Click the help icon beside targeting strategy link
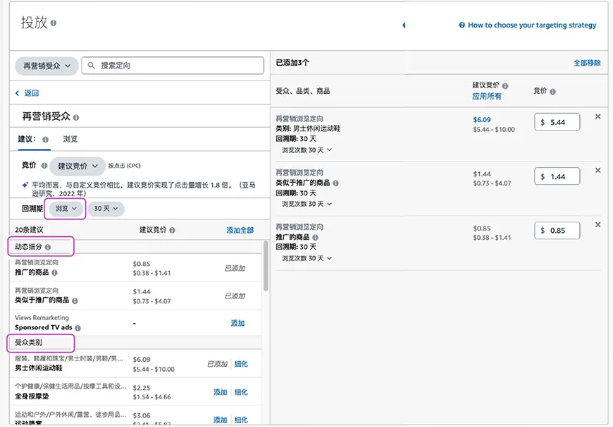Viewport: 613px width, 427px height. click(462, 25)
